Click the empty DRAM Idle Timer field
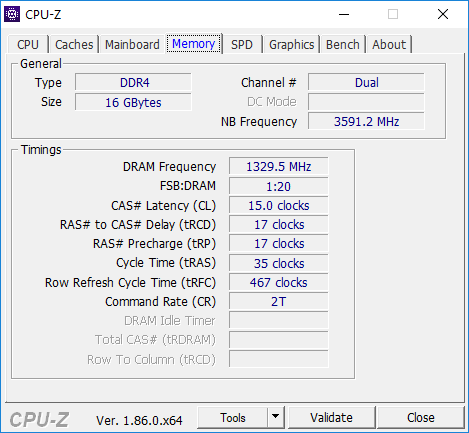Screen dimensions: 469x433 click(279, 321)
